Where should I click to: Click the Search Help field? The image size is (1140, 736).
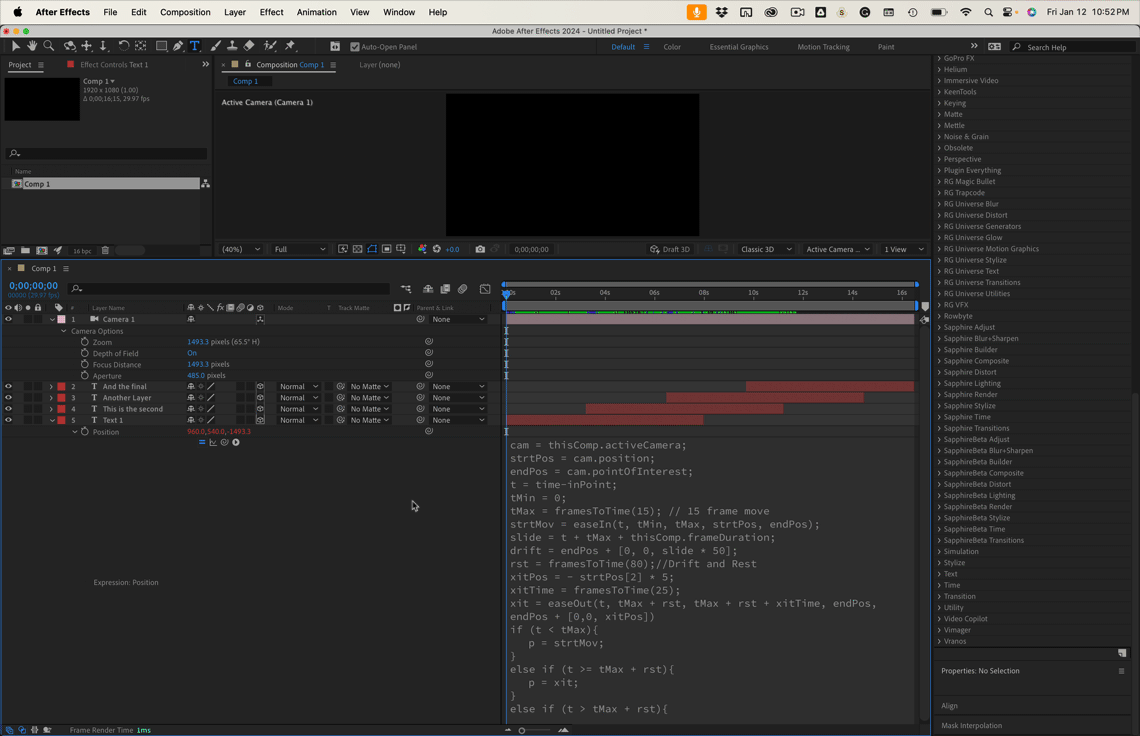[1074, 47]
